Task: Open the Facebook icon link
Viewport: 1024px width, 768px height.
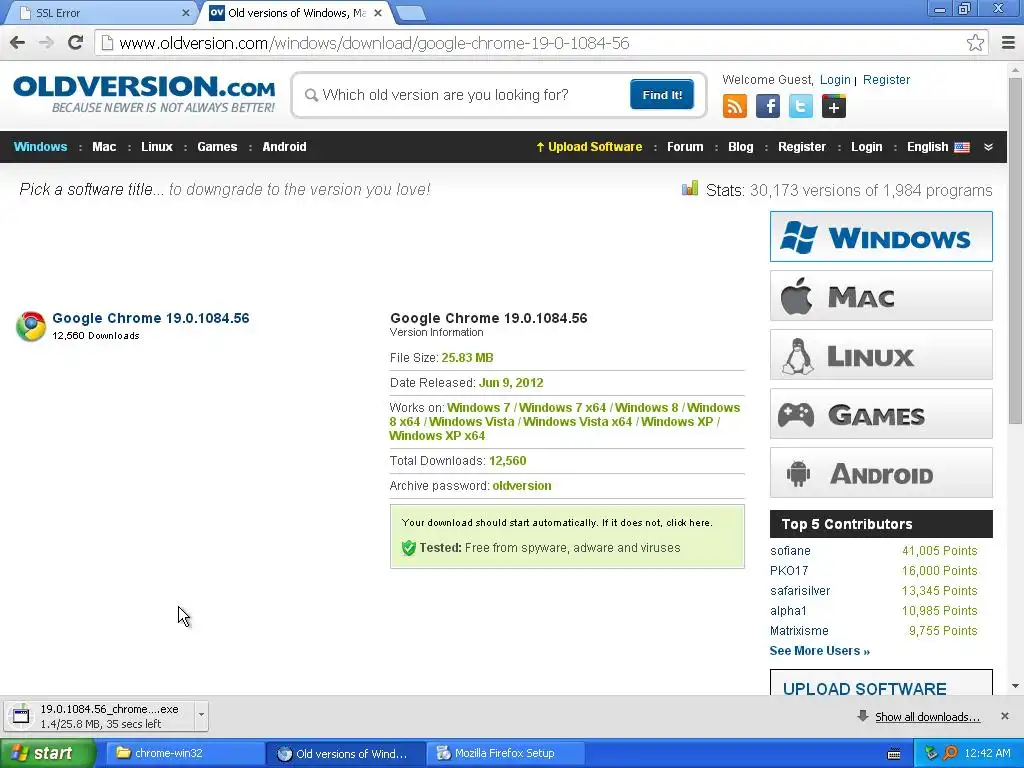Action: tap(767, 106)
